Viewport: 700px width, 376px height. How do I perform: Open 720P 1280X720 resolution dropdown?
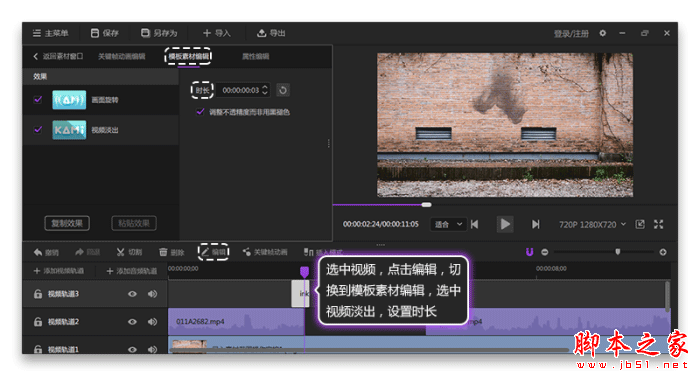592,225
